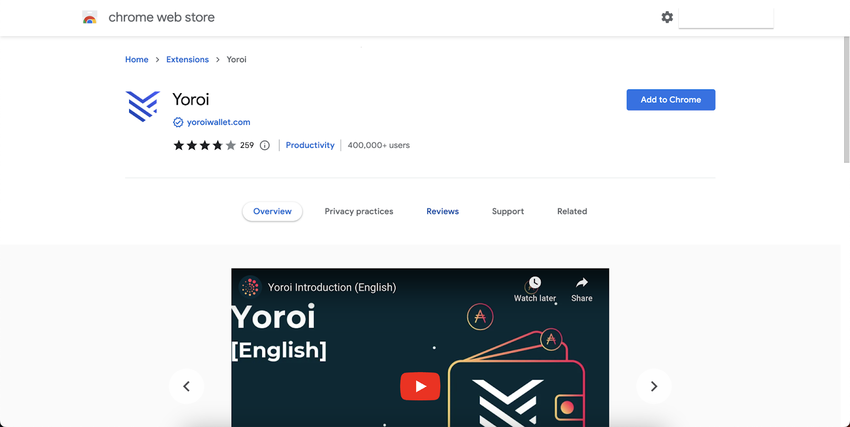The height and width of the screenshot is (427, 850).
Task: Click the '400,000+ users' text
Action: coord(378,145)
